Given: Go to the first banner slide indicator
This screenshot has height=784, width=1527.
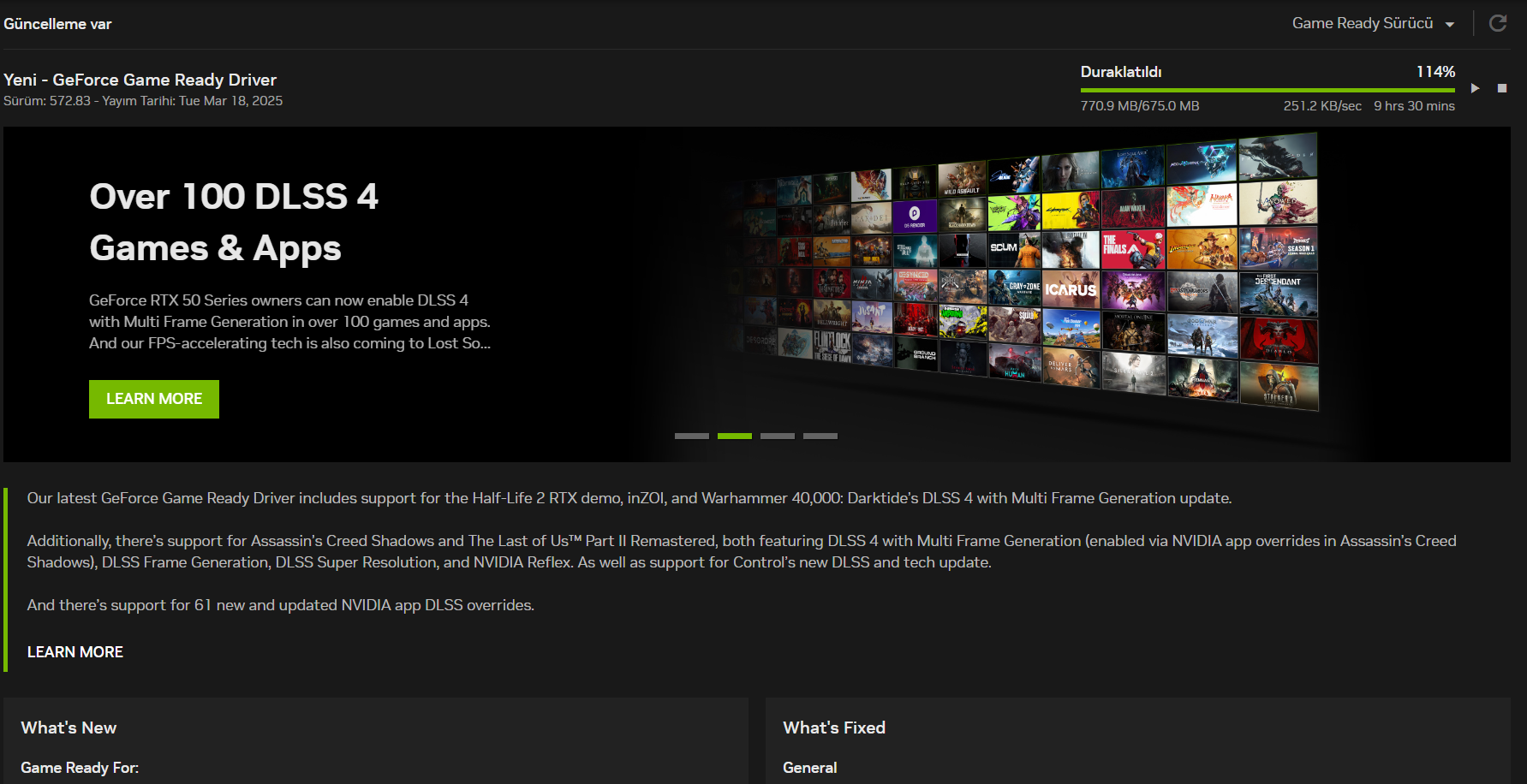Looking at the screenshot, I should [692, 437].
